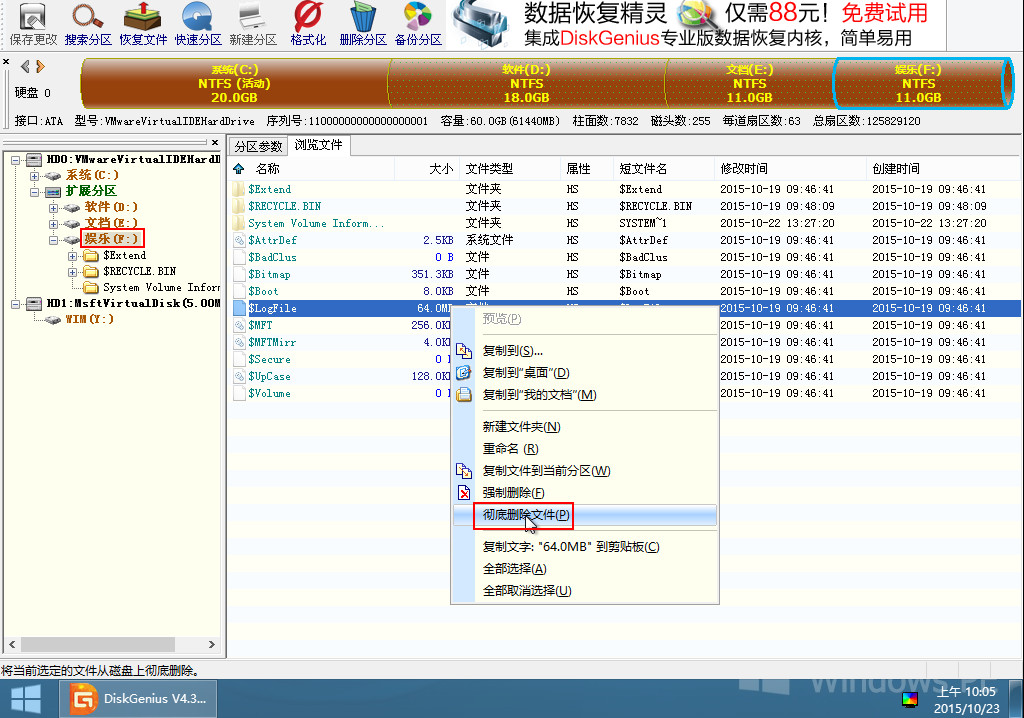Select the 删除分区 delete partition icon
This screenshot has height=718, width=1024.
[x=362, y=24]
